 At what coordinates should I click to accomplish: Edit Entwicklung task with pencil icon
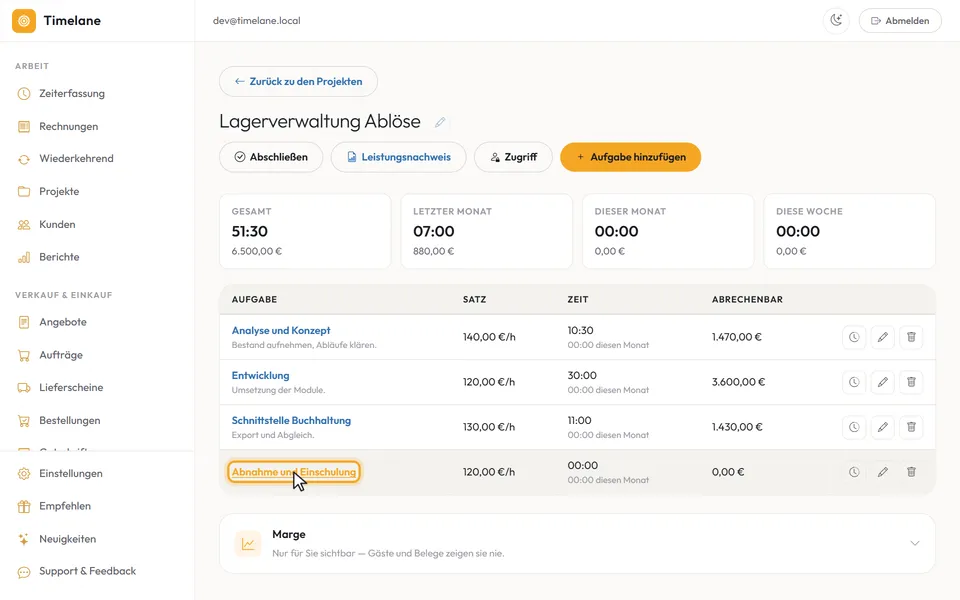883,382
